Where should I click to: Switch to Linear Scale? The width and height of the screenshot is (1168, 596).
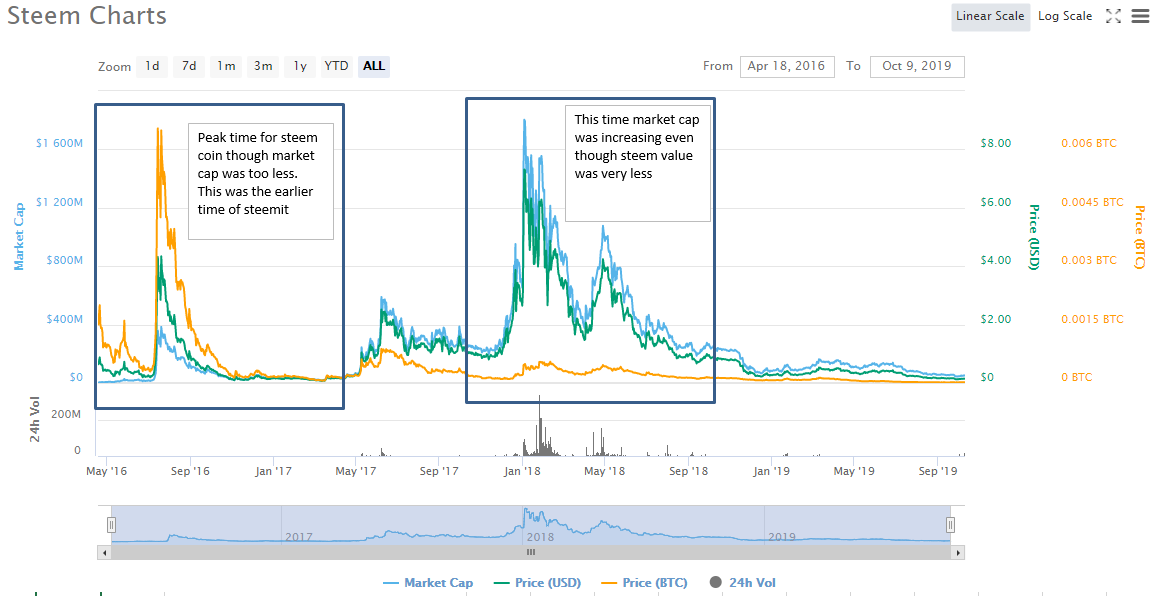point(990,16)
